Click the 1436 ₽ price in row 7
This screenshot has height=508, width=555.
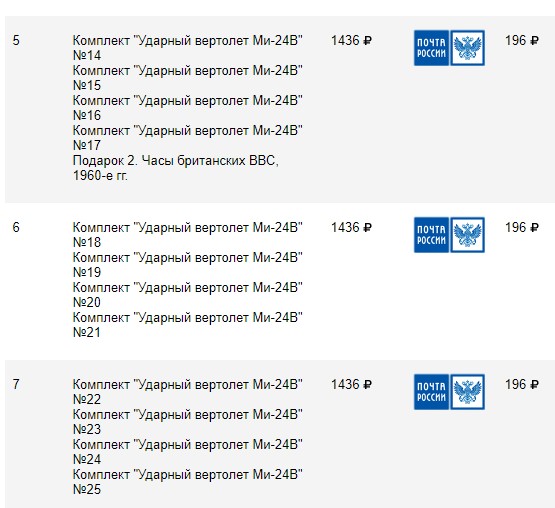[351, 384]
